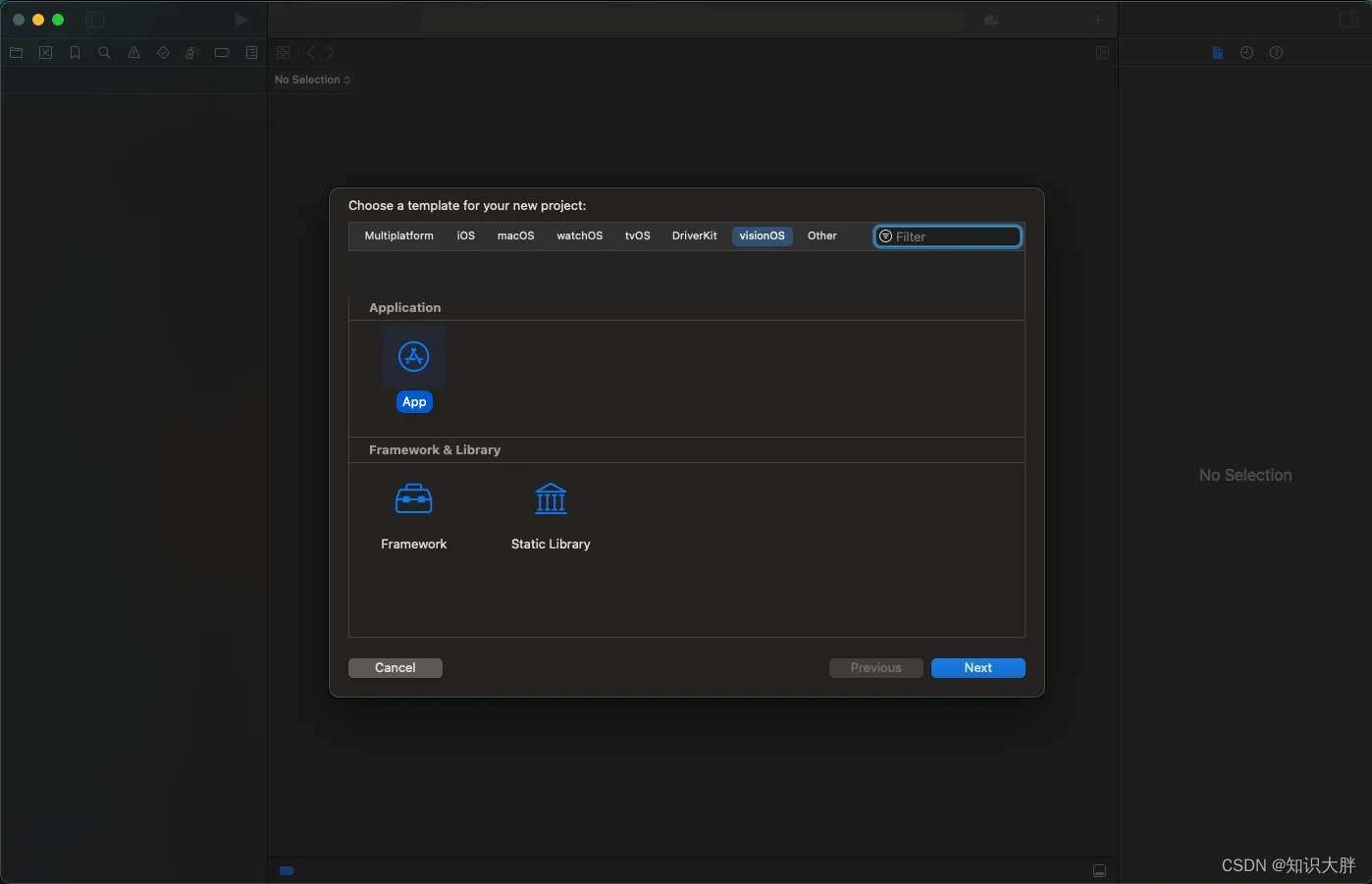Viewport: 1372px width, 884px height.
Task: Click into the Filter search field
Action: (x=948, y=236)
